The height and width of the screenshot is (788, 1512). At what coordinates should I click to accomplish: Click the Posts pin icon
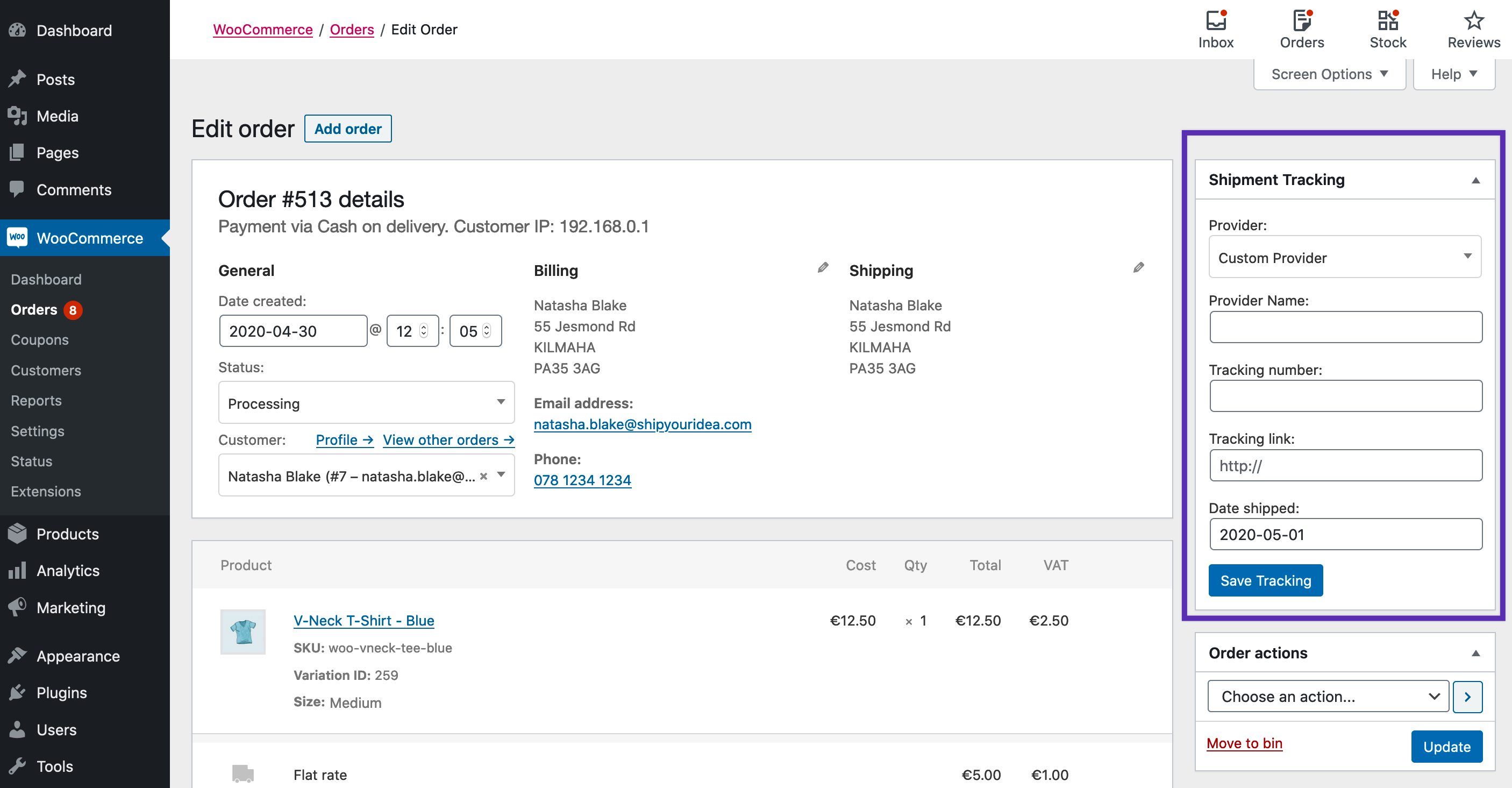pyautogui.click(x=18, y=79)
